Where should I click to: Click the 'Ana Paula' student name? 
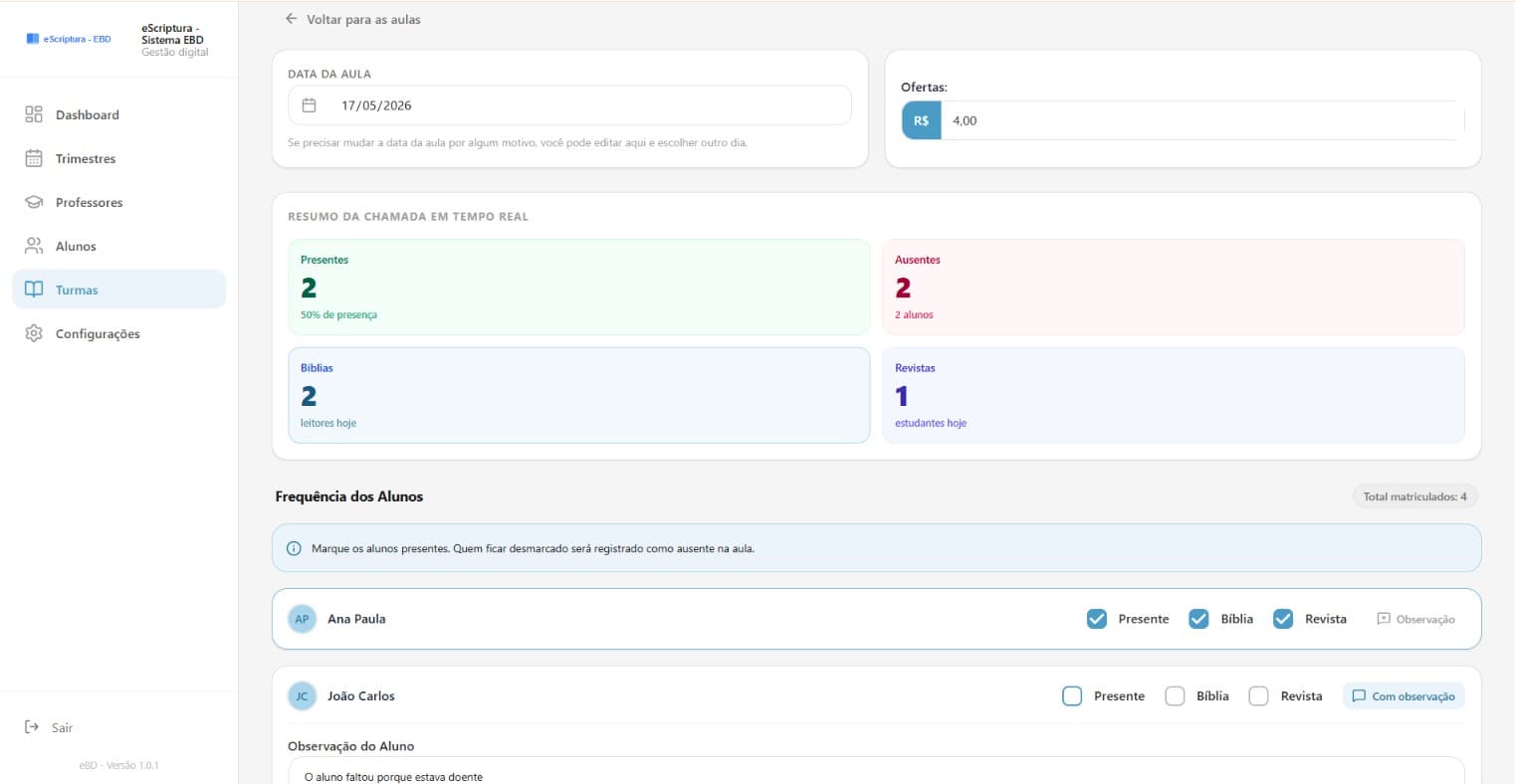356,619
